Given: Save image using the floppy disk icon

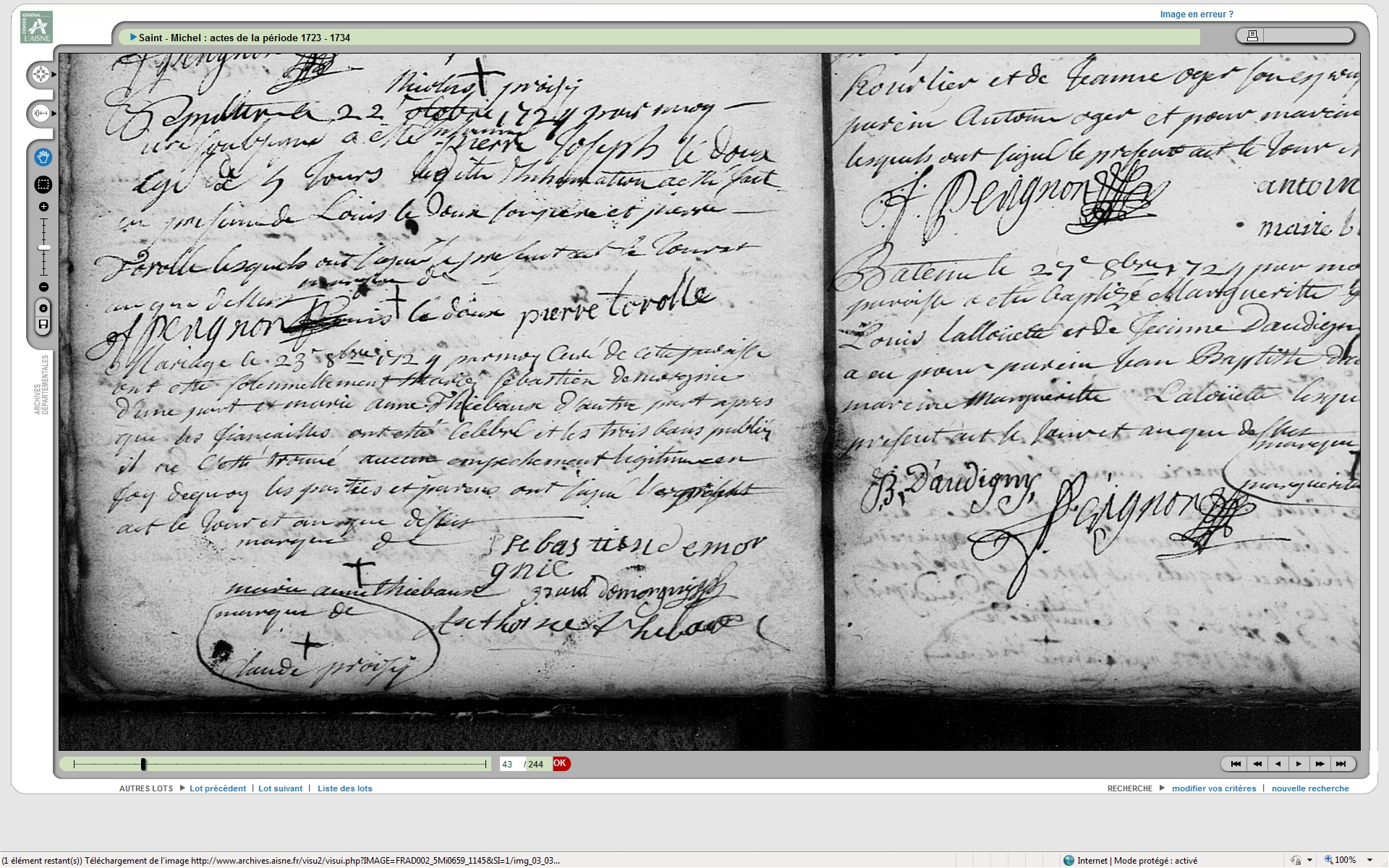Looking at the screenshot, I should tap(43, 324).
